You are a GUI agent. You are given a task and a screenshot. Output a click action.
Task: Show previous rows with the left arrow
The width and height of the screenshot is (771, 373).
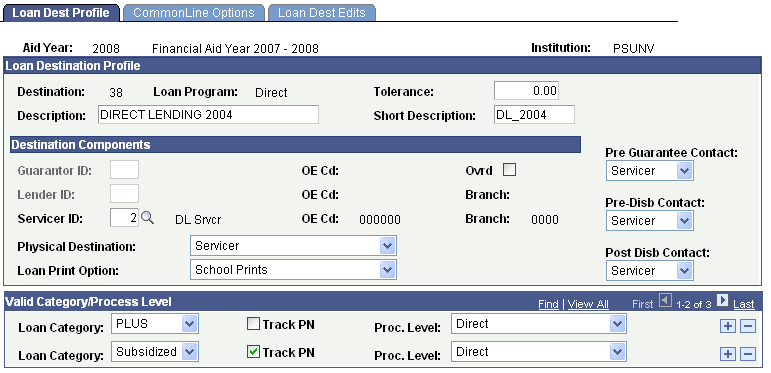tap(665, 300)
